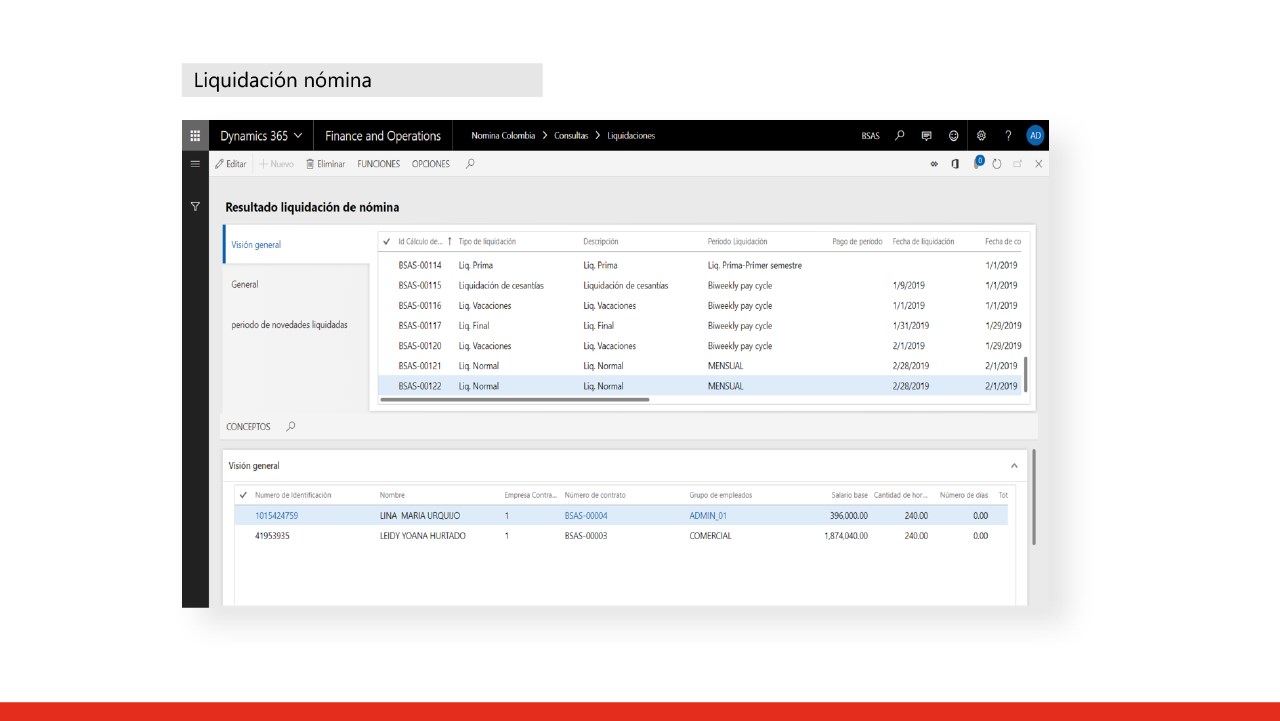Go to the Consultas breadcrumb
This screenshot has width=1280, height=721.
[x=571, y=136]
